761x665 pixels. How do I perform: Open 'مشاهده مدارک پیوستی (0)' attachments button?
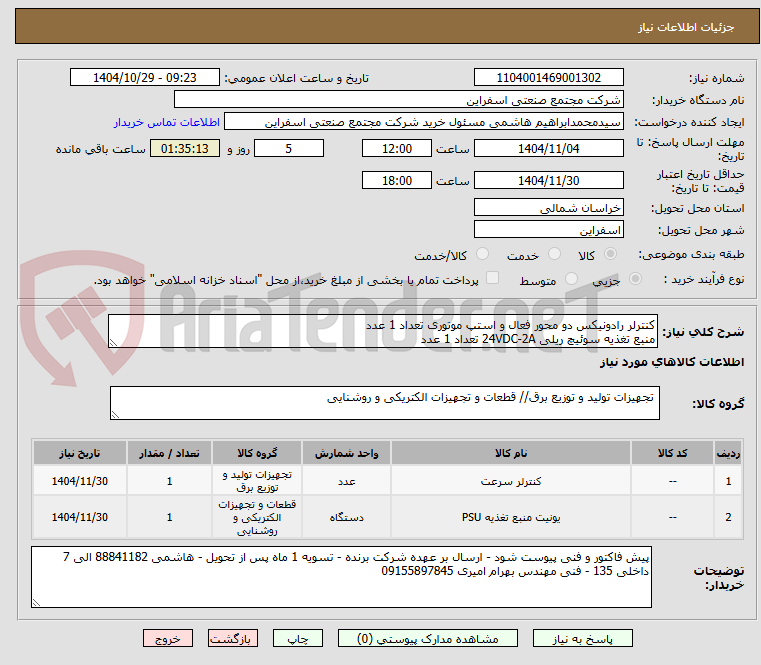[x=428, y=638]
